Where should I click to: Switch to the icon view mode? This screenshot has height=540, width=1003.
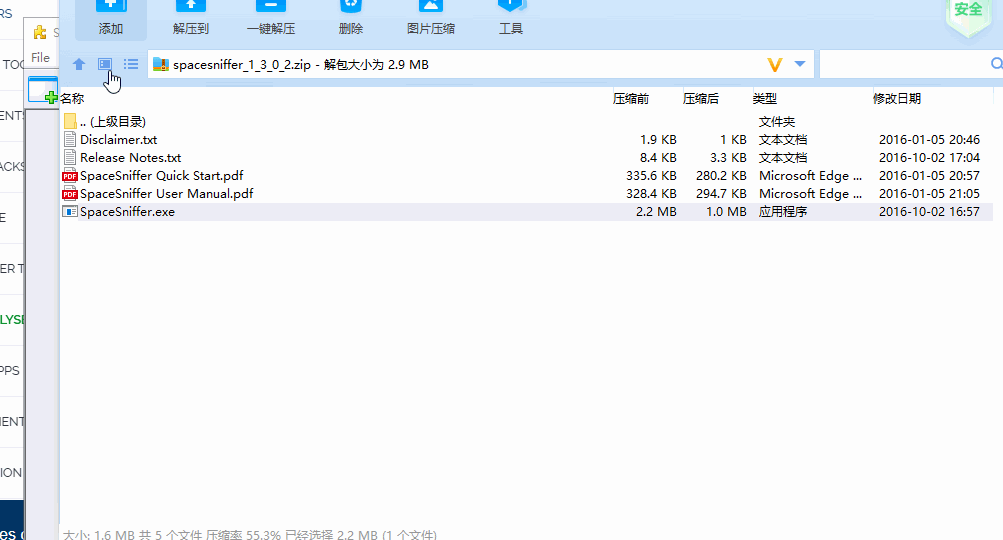click(105, 64)
